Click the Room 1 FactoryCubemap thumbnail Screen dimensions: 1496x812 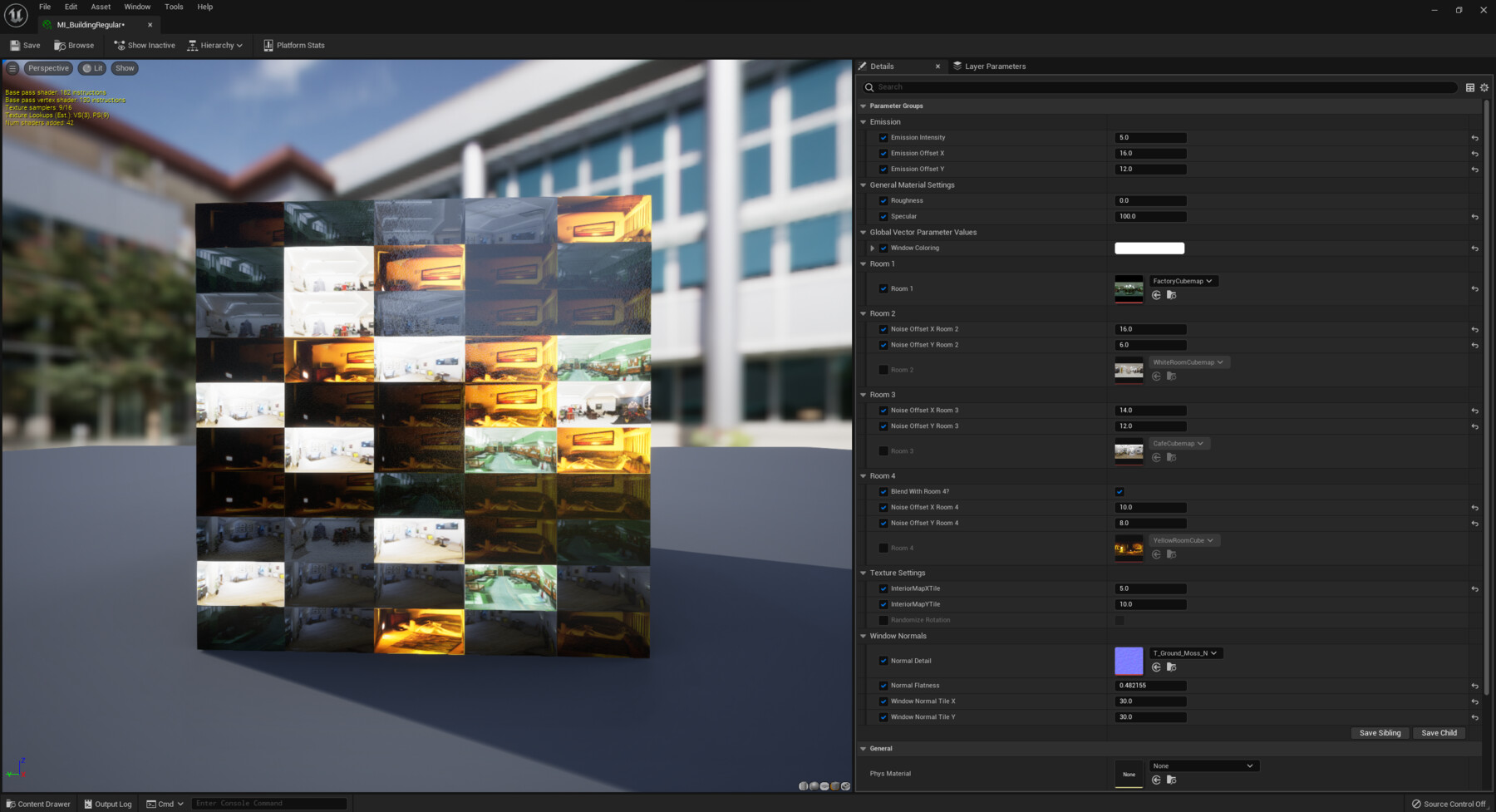(1129, 289)
